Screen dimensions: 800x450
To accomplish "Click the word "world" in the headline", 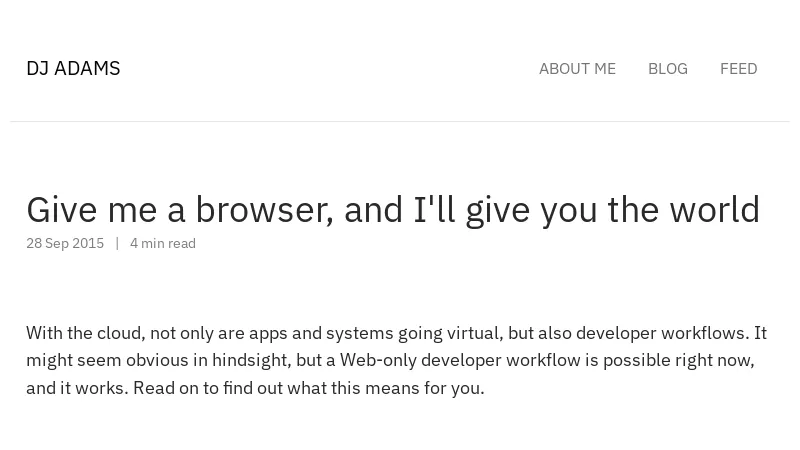I will coord(714,210).
